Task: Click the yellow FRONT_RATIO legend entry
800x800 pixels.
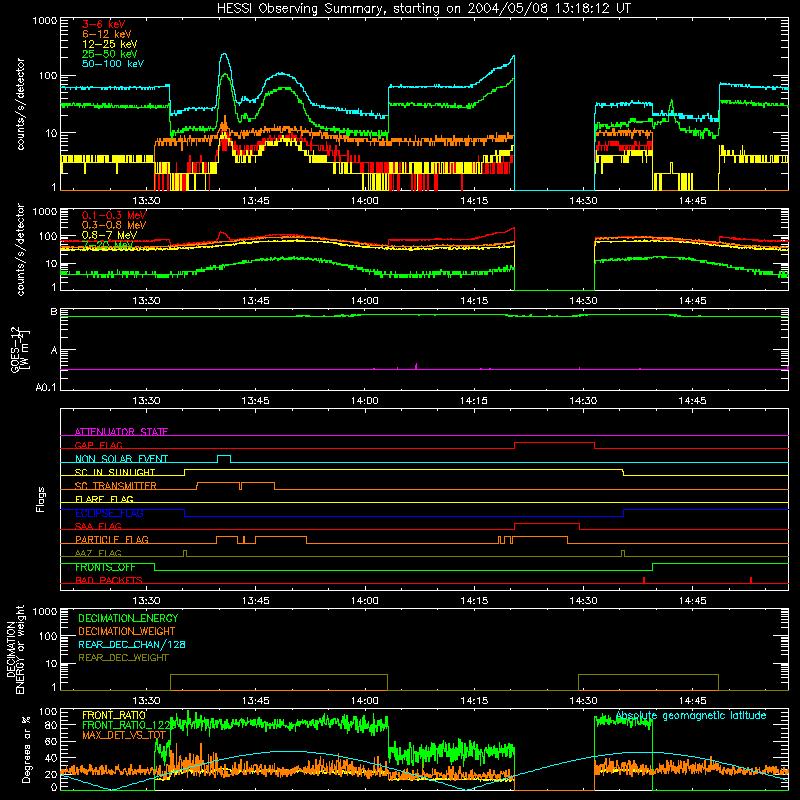Action: coord(114,715)
